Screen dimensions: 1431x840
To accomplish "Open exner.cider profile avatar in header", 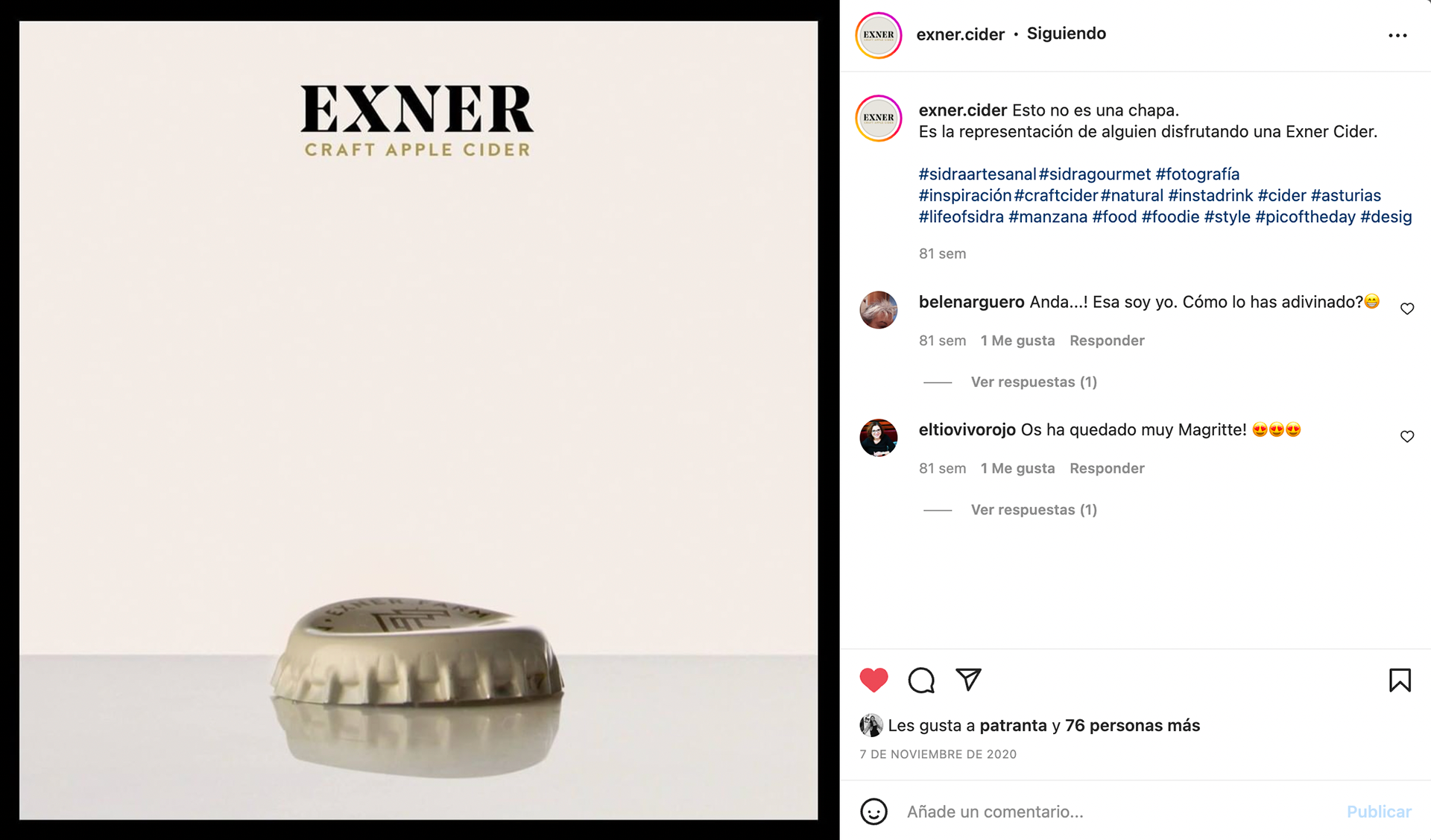I will 879,35.
